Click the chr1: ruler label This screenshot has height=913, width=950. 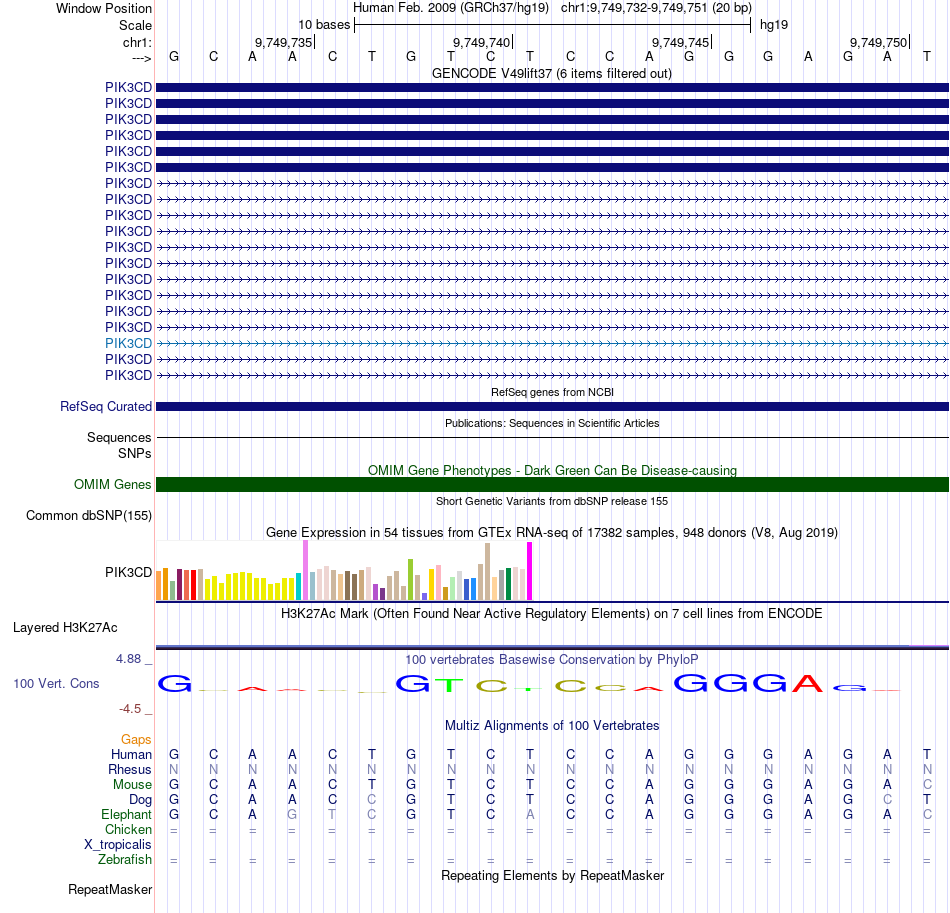pos(137,42)
